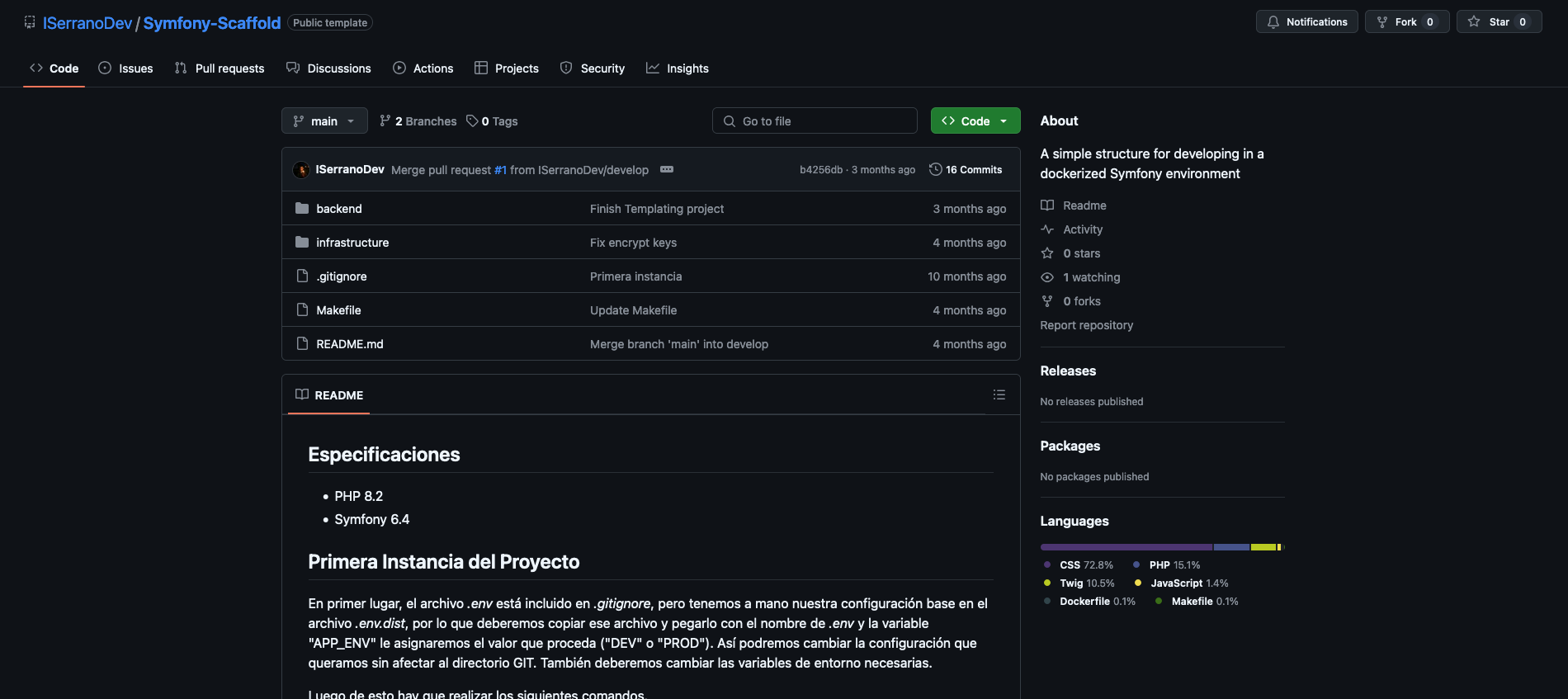The height and width of the screenshot is (699, 1568).
Task: Open commit 'Primera instancia'
Action: tap(635, 276)
